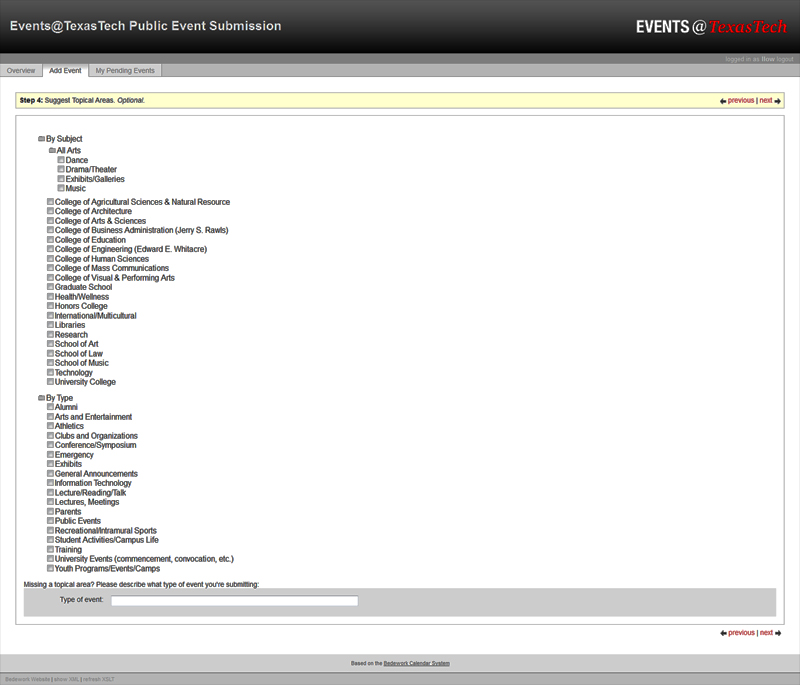Image resolution: width=800 pixels, height=685 pixels.
Task: Click the top next arrow icon
Action: (778, 101)
